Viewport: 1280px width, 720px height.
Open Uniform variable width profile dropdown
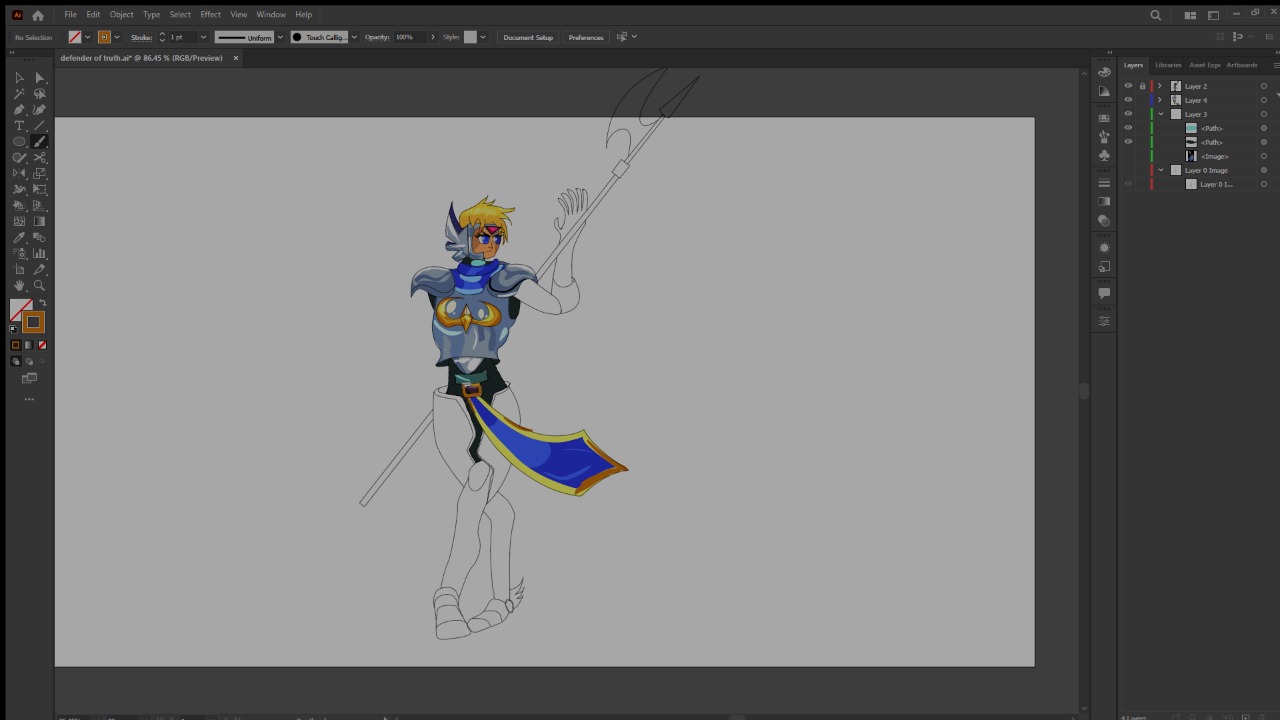(x=280, y=37)
